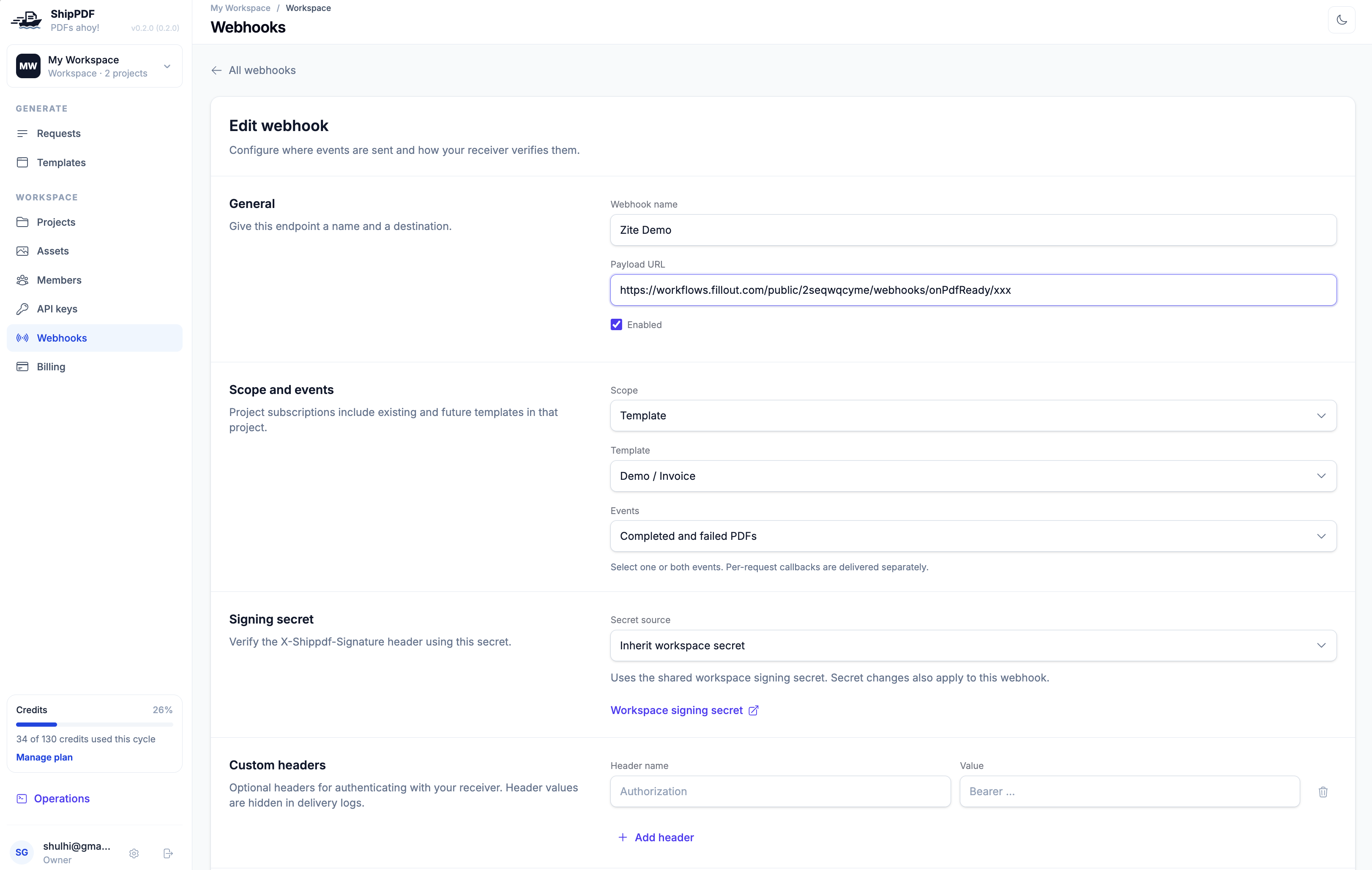The height and width of the screenshot is (870, 1372).
Task: Click the MW workspace avatar
Action: click(28, 66)
